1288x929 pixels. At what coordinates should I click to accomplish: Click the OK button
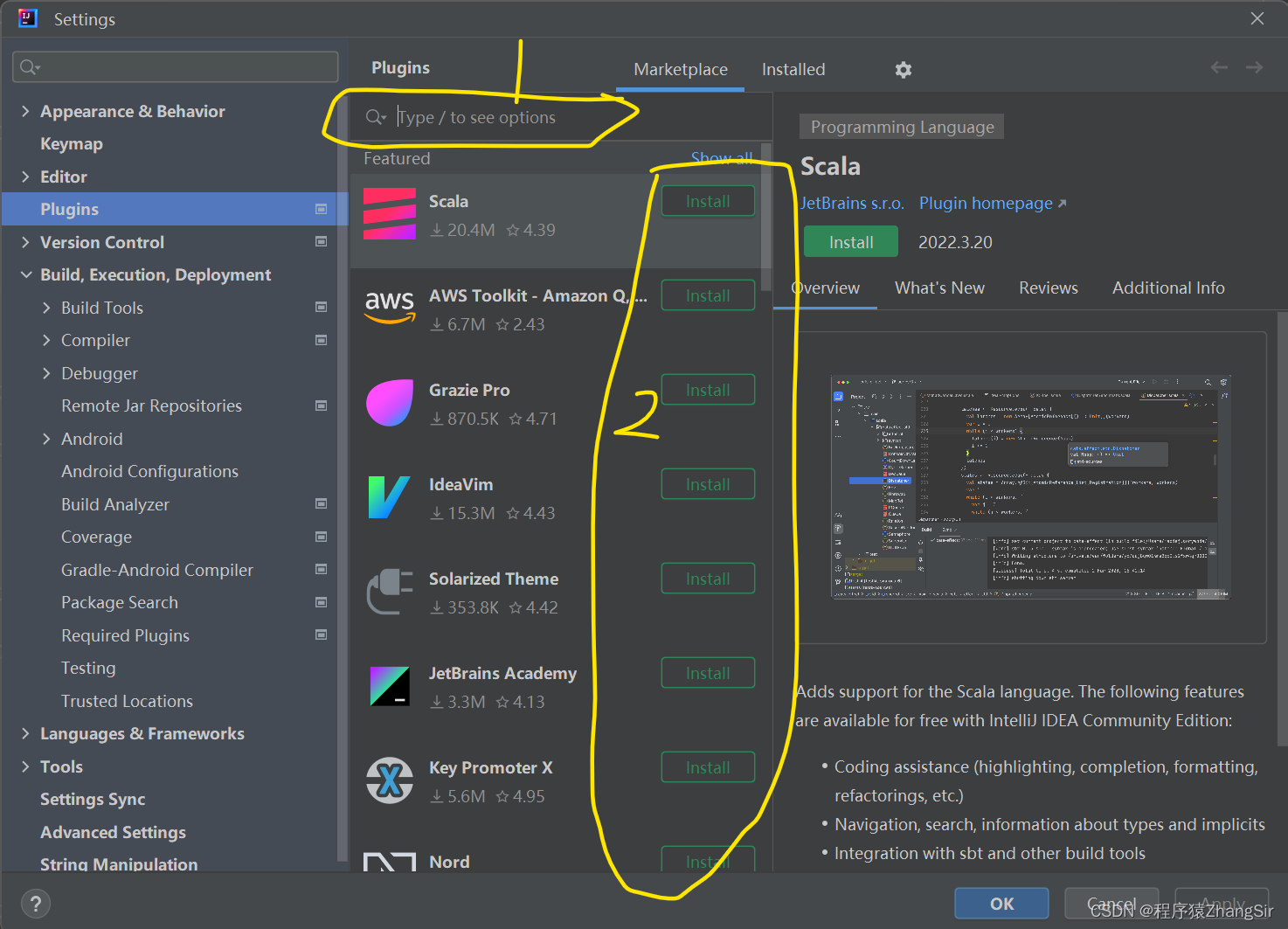tap(1001, 904)
